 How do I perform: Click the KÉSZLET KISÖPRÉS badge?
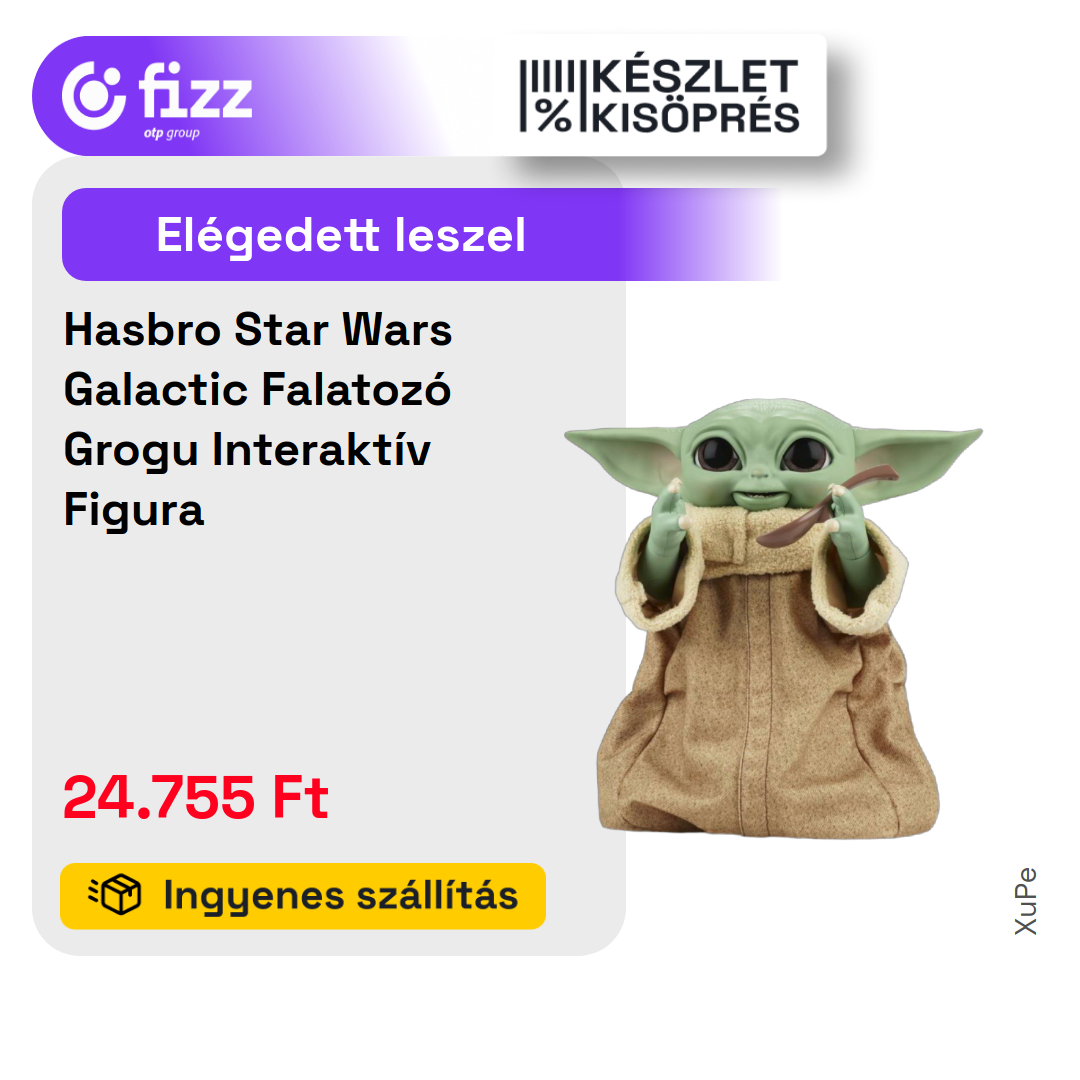click(x=660, y=96)
